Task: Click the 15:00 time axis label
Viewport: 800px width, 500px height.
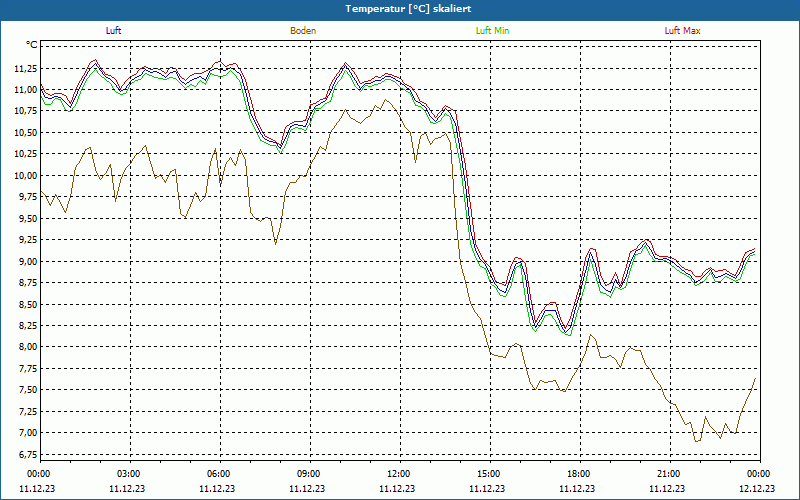Action: click(x=490, y=474)
